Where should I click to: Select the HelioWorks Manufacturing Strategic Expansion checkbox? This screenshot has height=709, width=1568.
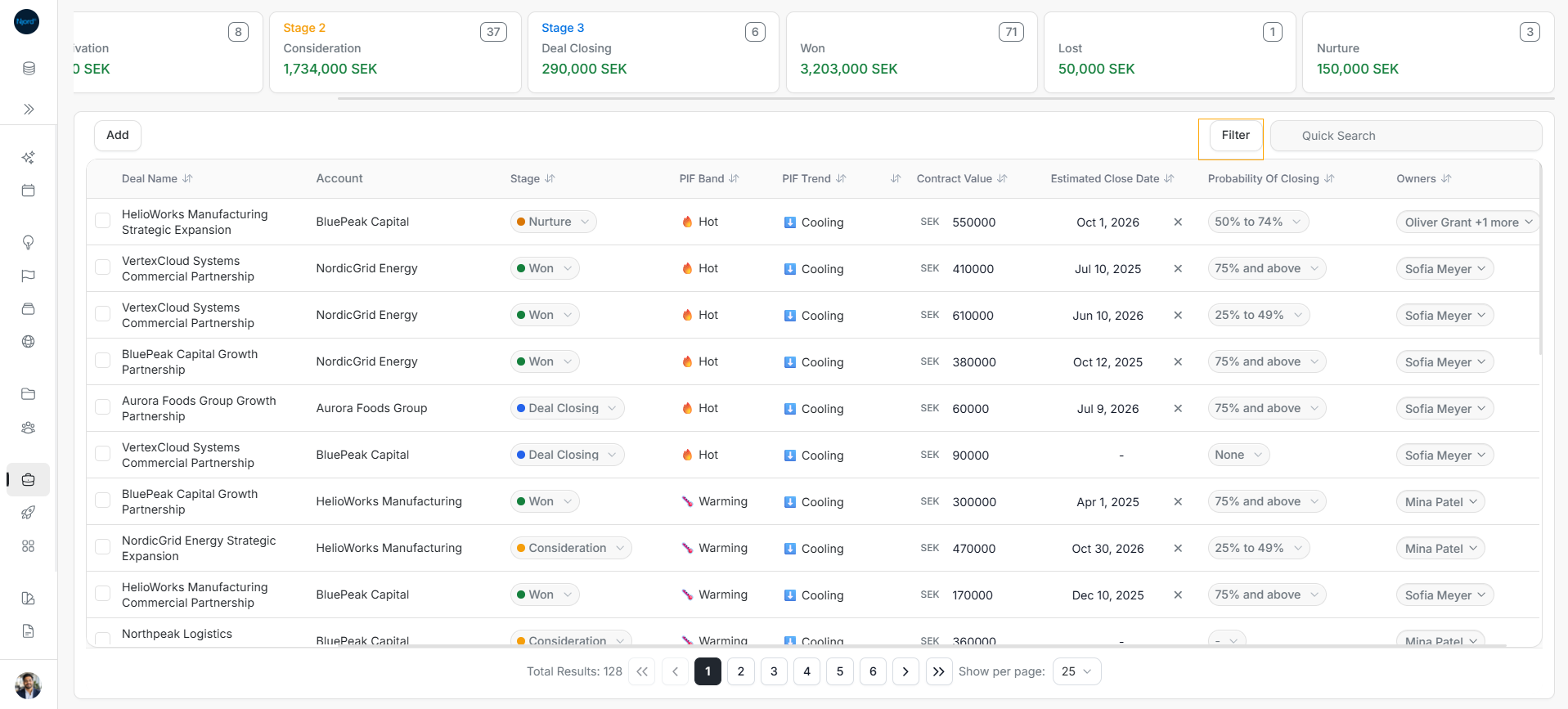tap(103, 221)
